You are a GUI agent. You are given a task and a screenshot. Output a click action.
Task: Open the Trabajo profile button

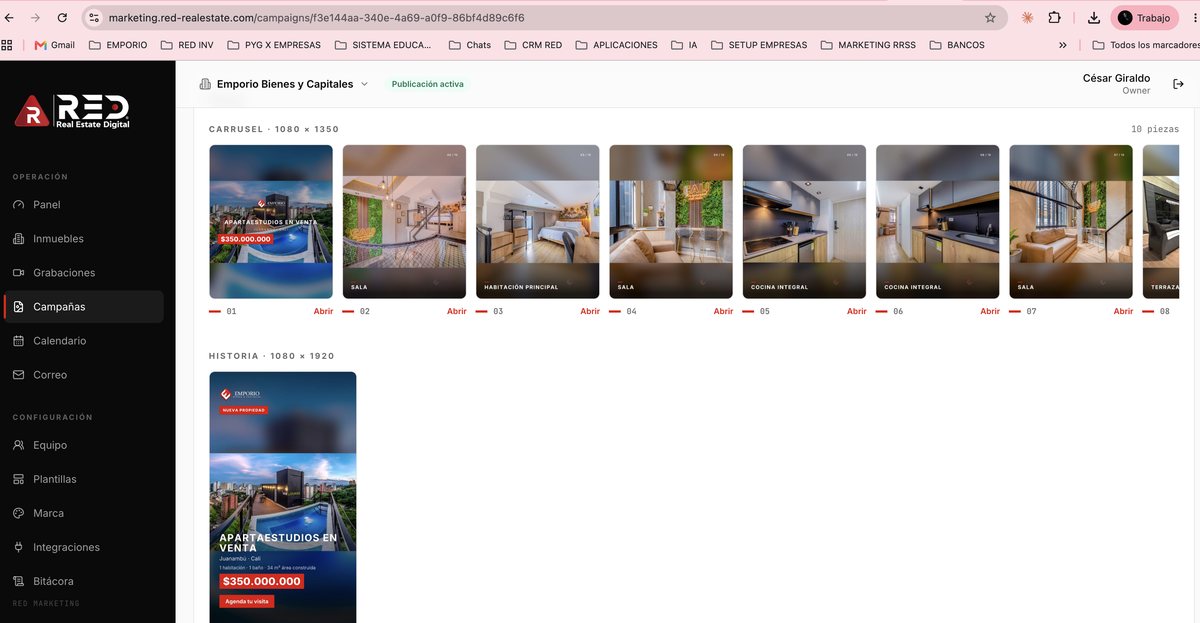[x=1145, y=18]
